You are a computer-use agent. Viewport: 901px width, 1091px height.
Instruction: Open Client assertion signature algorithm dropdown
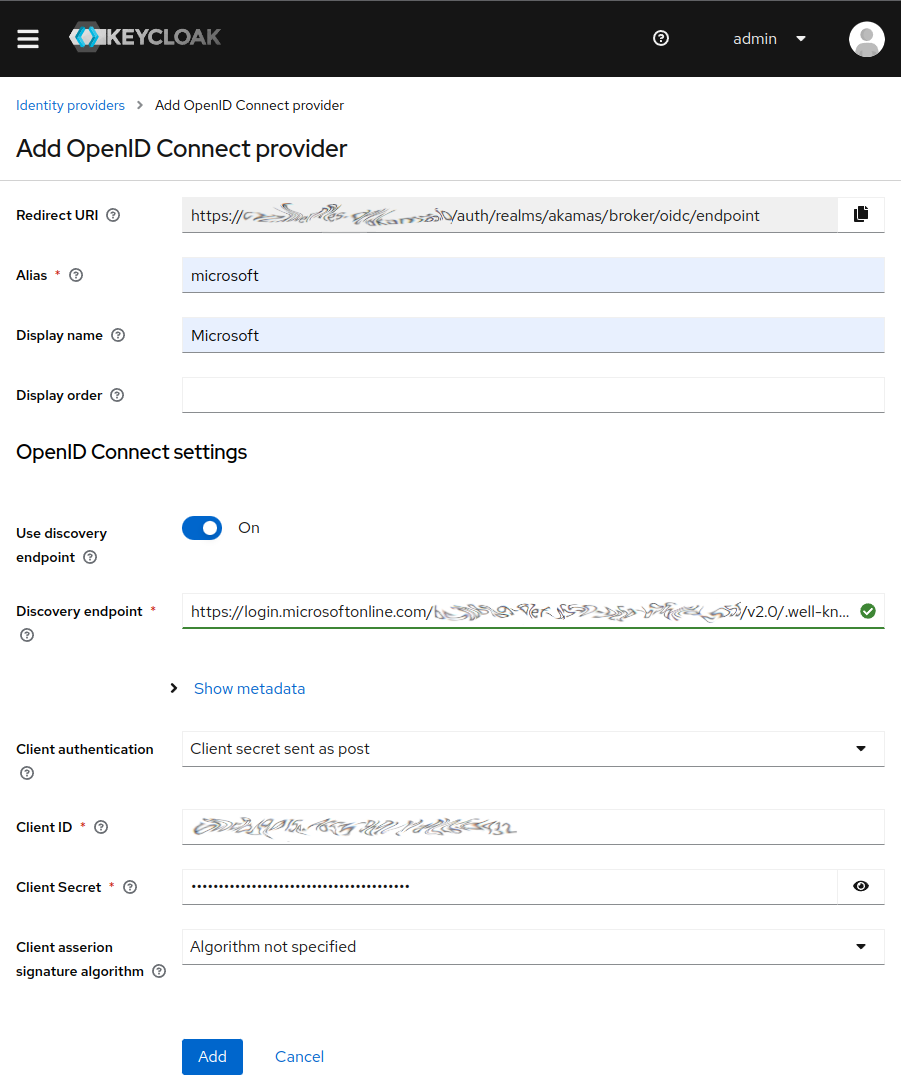(533, 947)
